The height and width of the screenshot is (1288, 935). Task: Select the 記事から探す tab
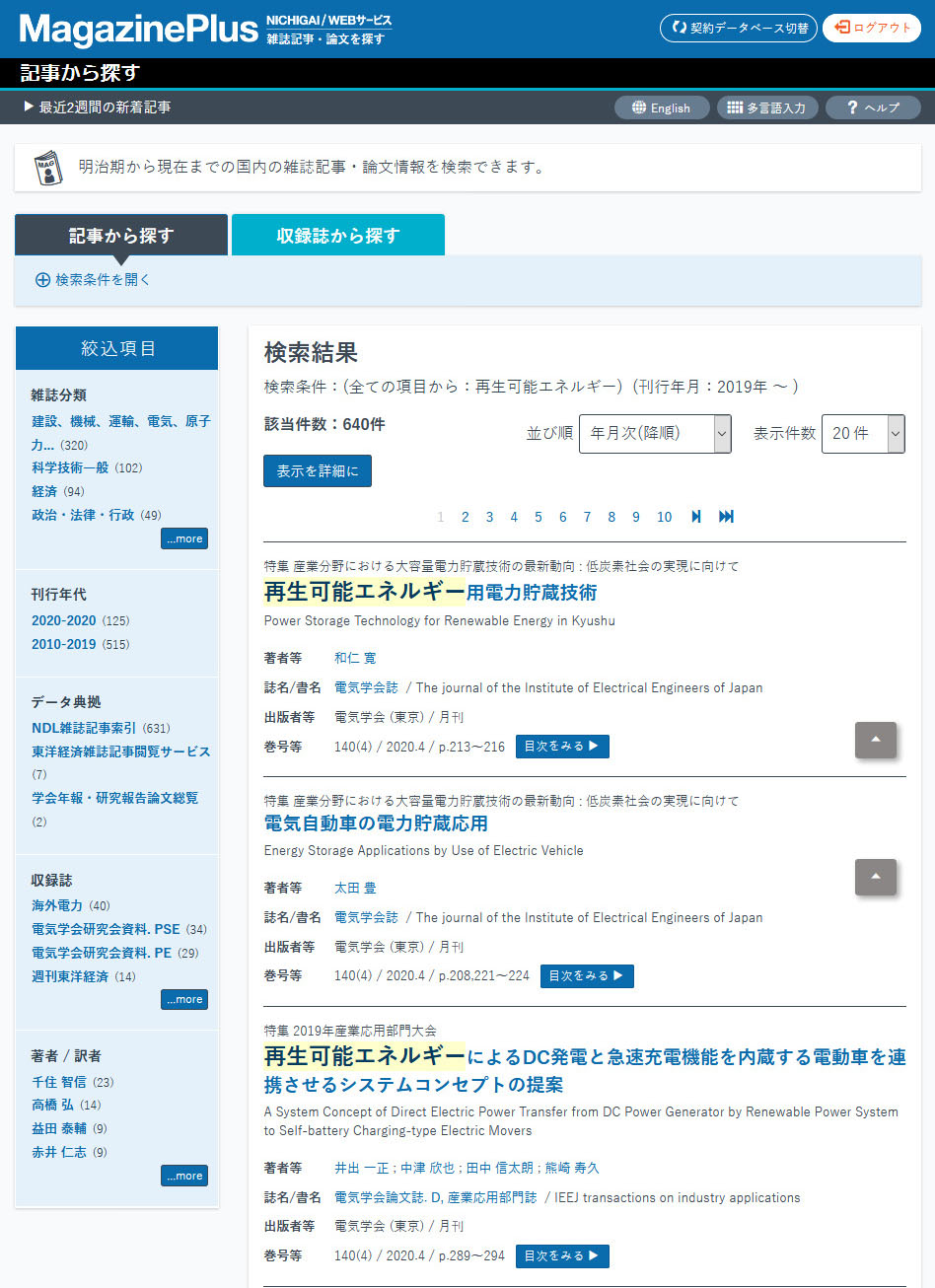(120, 236)
